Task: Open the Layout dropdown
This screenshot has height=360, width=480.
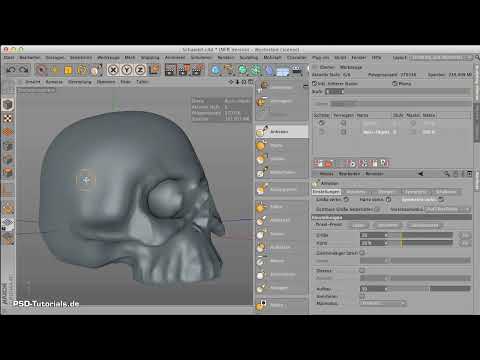Action: tap(441, 58)
